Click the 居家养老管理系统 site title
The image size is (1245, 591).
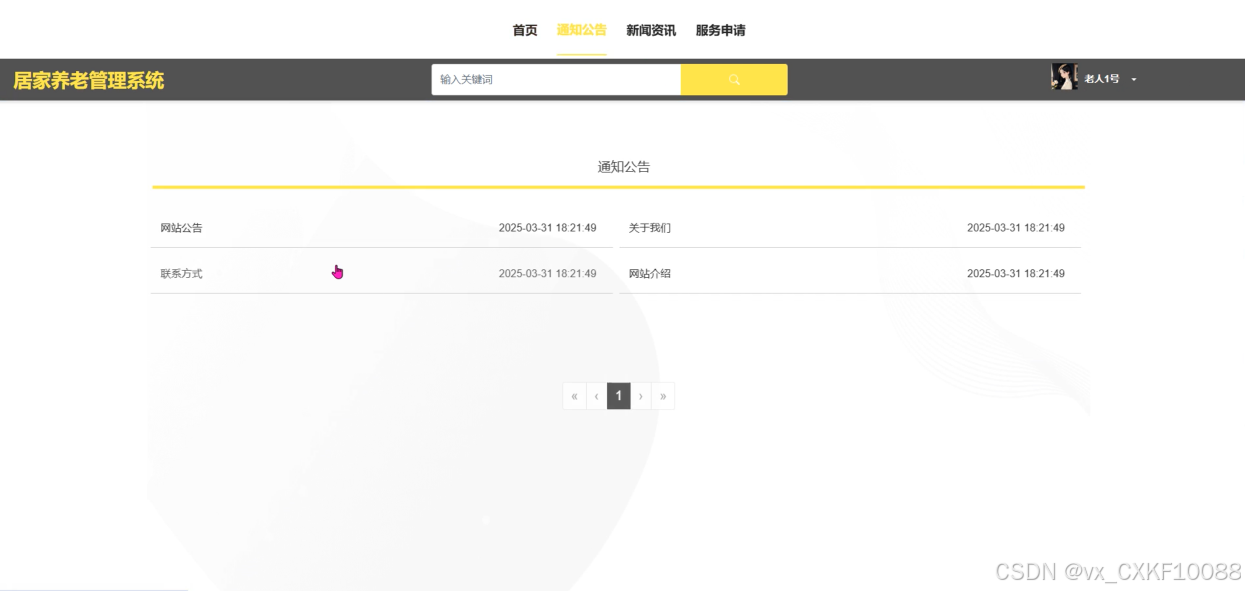click(89, 81)
